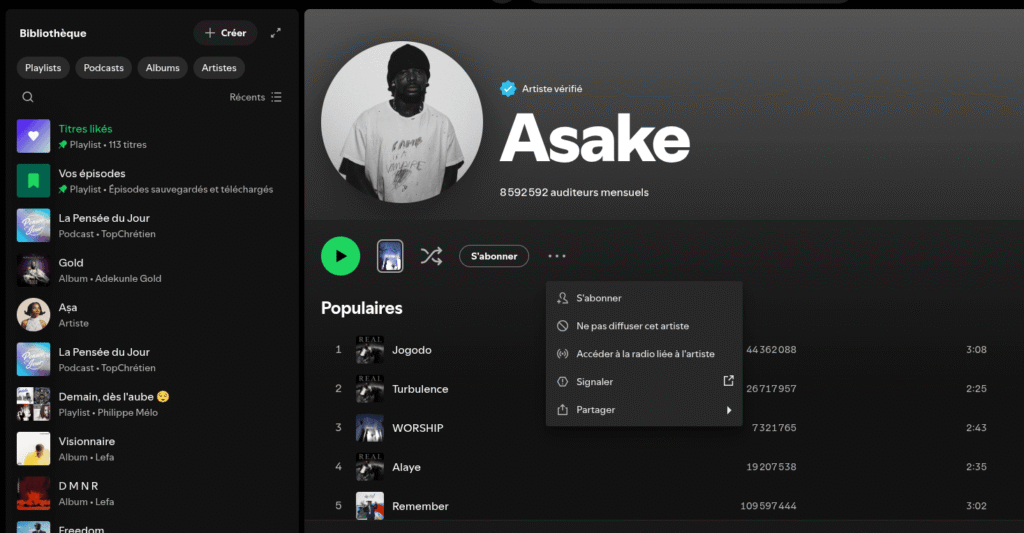Click play count 44 362 088
The width and height of the screenshot is (1024, 533).
click(x=771, y=349)
